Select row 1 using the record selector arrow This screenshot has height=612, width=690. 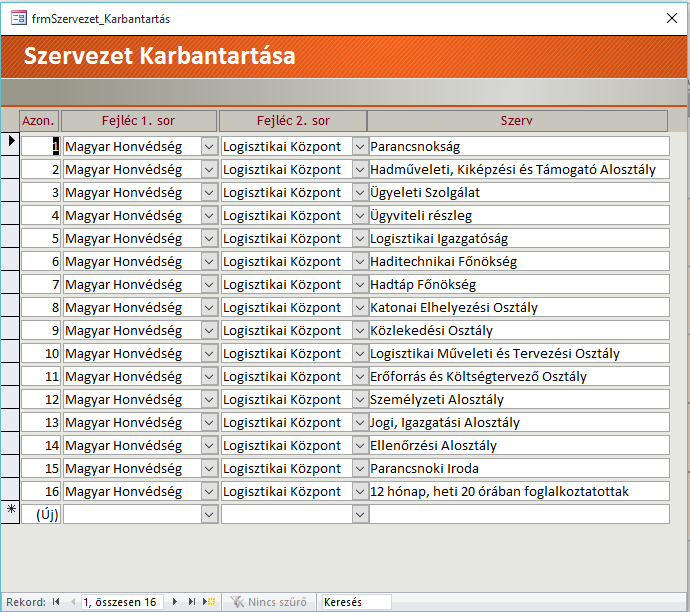click(10, 145)
